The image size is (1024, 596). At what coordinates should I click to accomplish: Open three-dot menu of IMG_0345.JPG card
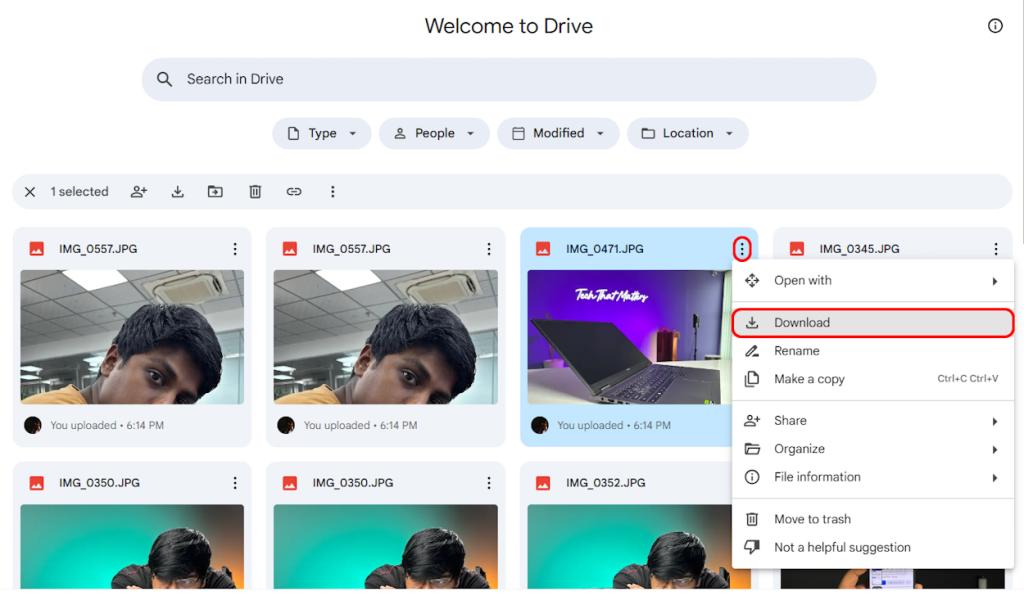click(x=996, y=249)
